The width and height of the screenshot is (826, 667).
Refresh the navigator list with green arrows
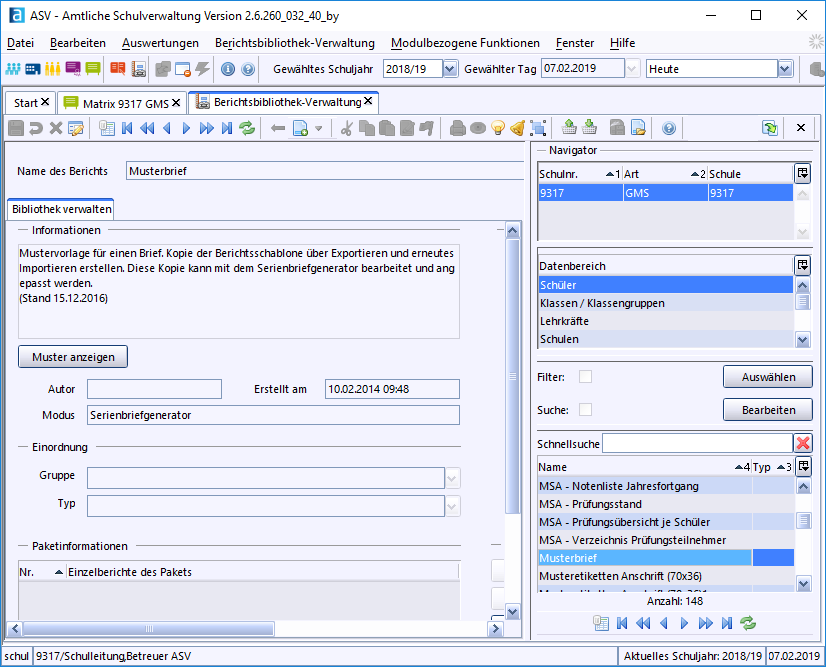(748, 623)
